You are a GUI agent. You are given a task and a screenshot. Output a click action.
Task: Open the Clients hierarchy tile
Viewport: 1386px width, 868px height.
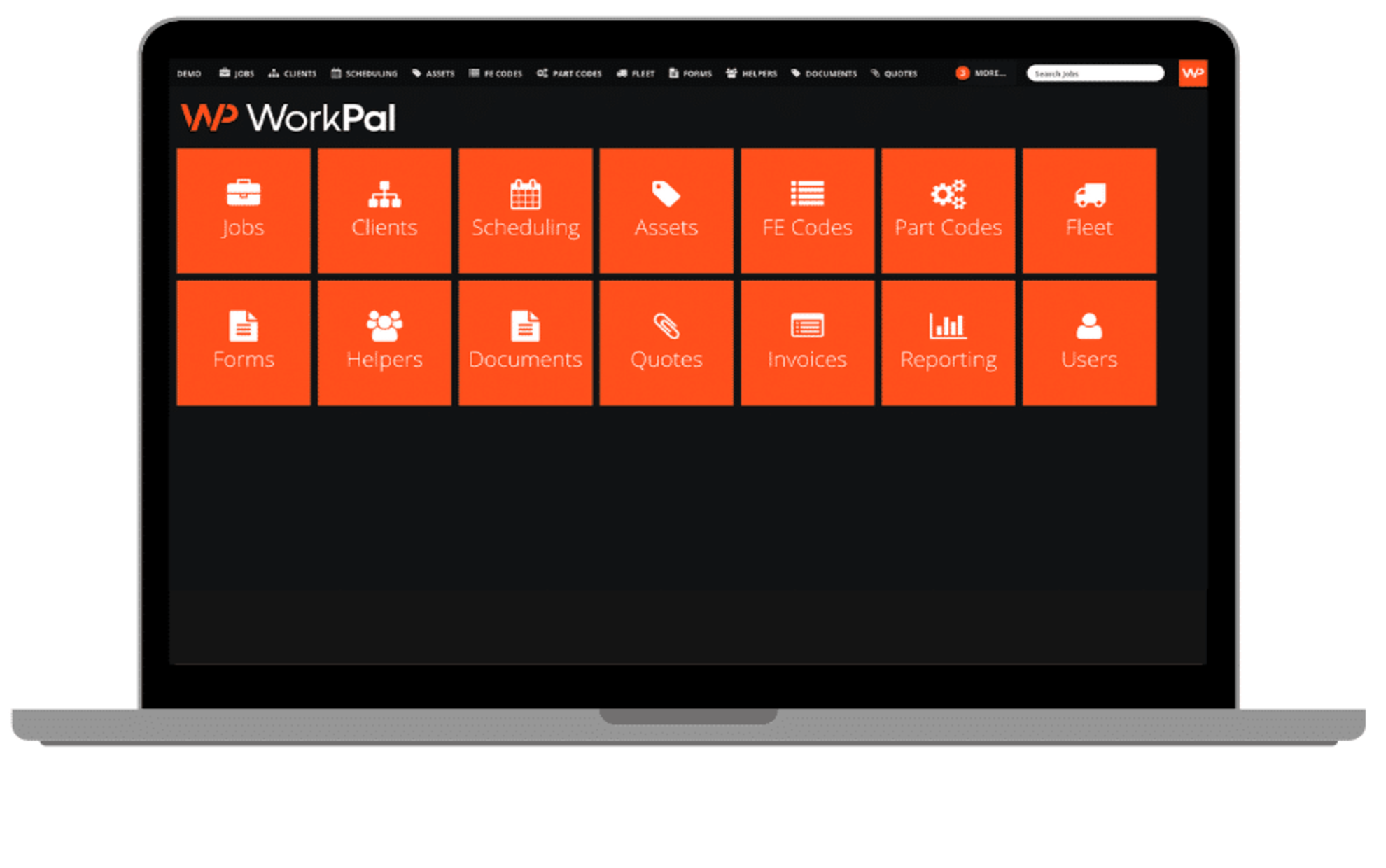384,210
